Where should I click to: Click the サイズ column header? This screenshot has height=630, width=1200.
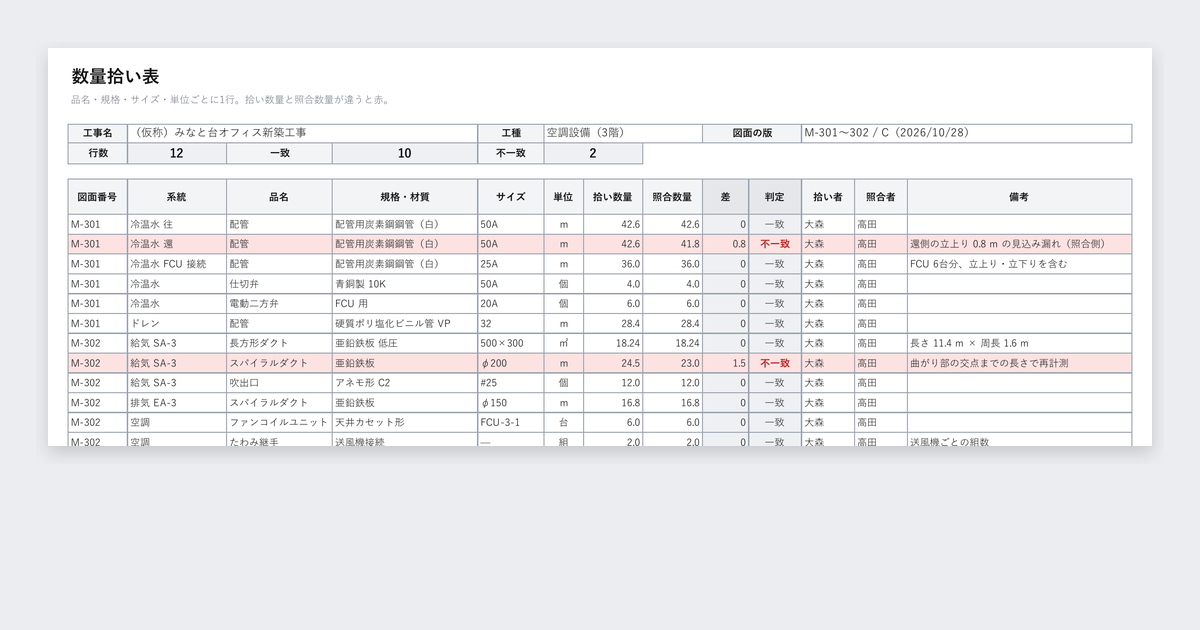pos(511,197)
